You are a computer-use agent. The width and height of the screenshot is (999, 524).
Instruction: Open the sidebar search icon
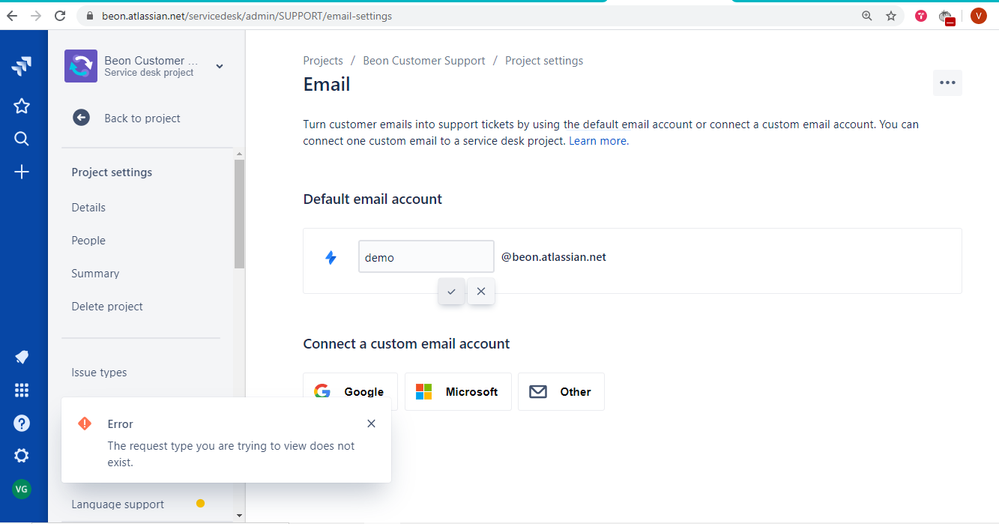pos(22,139)
